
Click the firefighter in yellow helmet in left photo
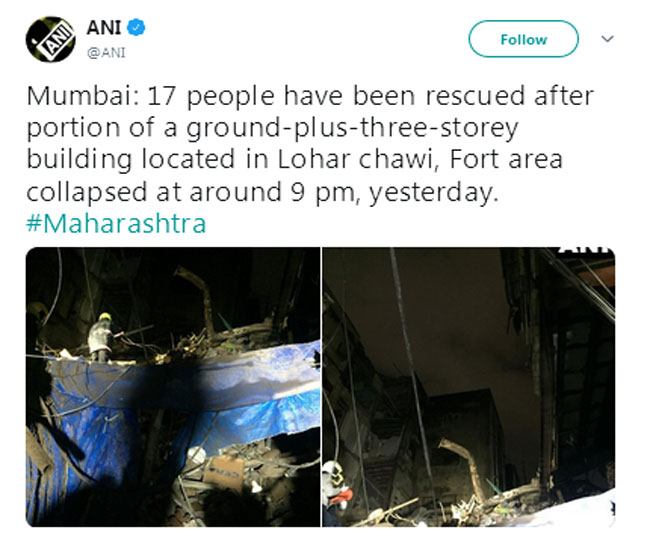click(x=101, y=337)
